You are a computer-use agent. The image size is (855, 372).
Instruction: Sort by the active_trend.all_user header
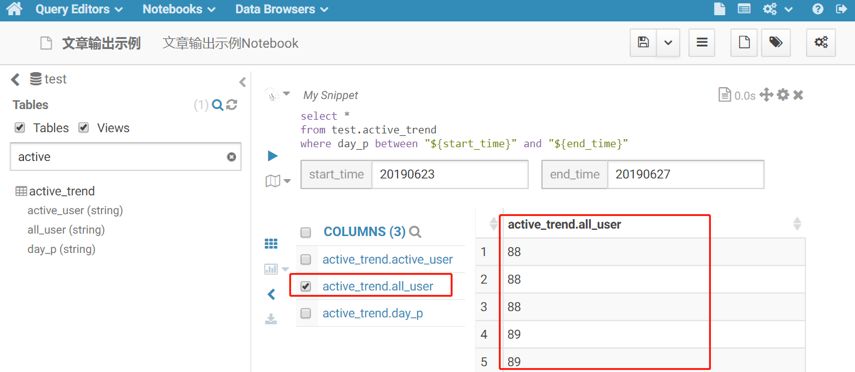pyautogui.click(x=564, y=224)
